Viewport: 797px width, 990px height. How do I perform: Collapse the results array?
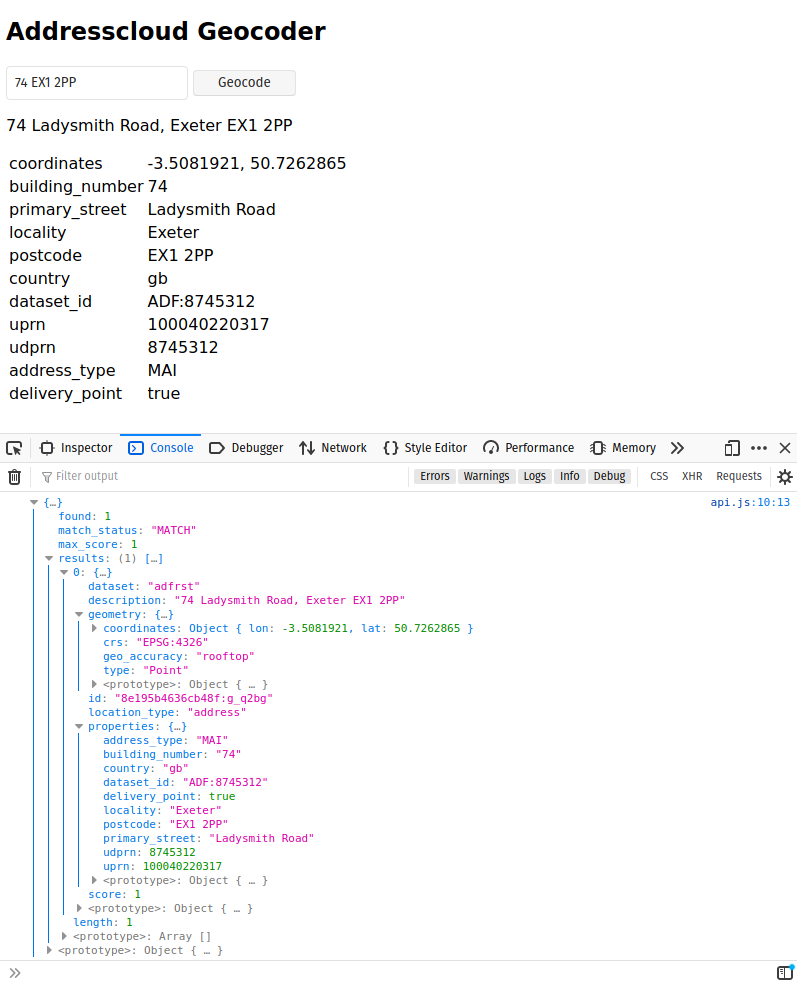pos(49,559)
